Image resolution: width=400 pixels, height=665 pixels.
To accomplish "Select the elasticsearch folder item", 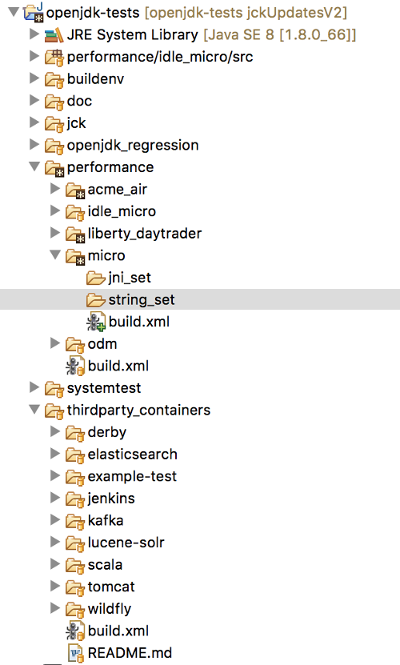I will pos(132,454).
